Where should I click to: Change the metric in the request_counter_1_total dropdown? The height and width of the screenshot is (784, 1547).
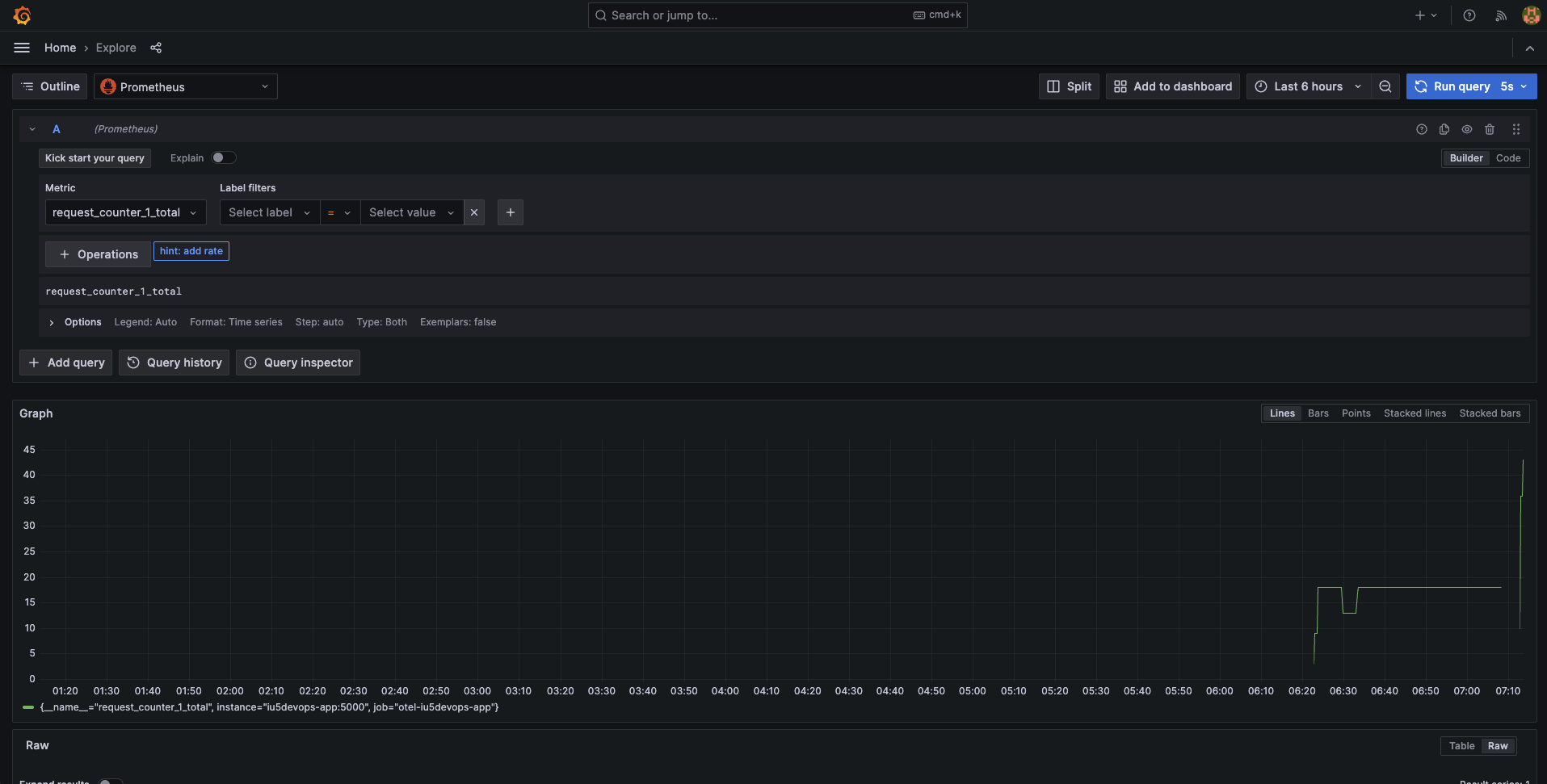(x=125, y=212)
